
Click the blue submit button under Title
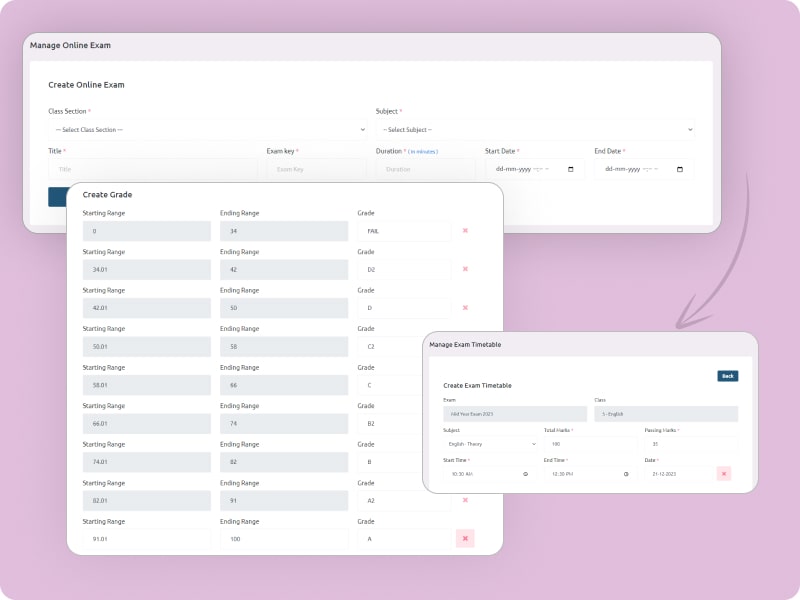(x=57, y=196)
